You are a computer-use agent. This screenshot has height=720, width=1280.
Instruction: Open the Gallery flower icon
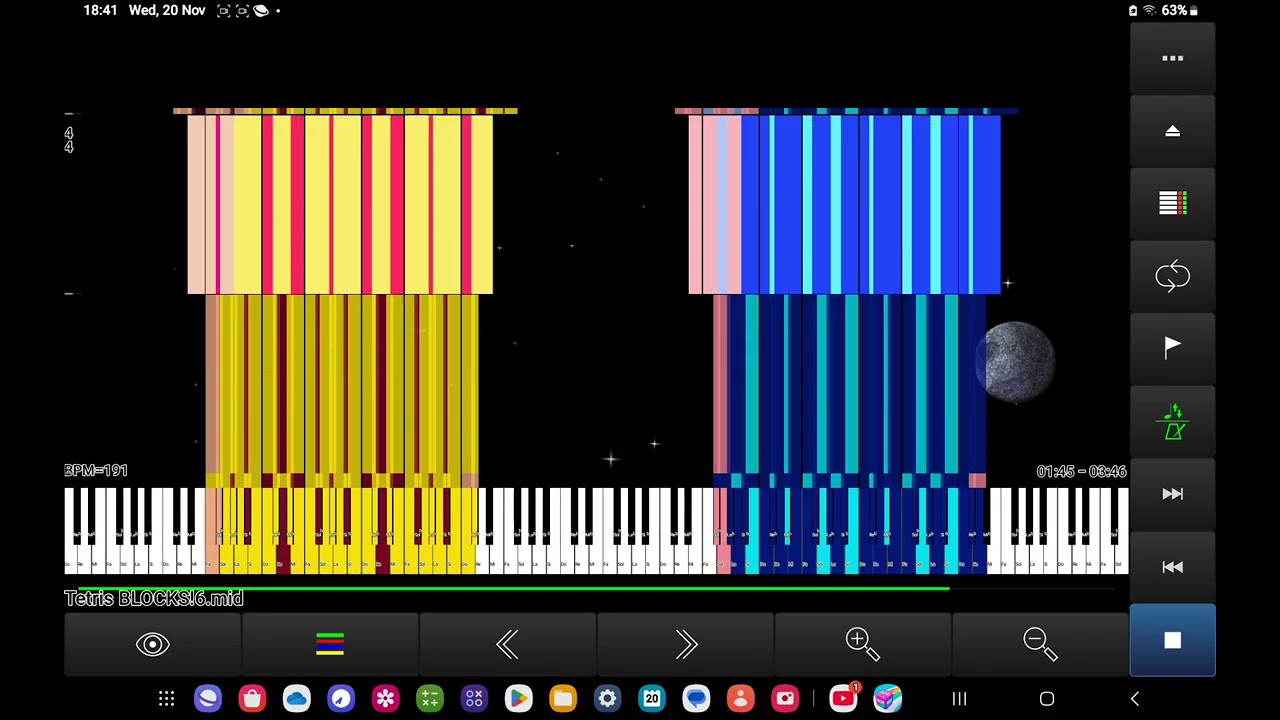[x=385, y=699]
